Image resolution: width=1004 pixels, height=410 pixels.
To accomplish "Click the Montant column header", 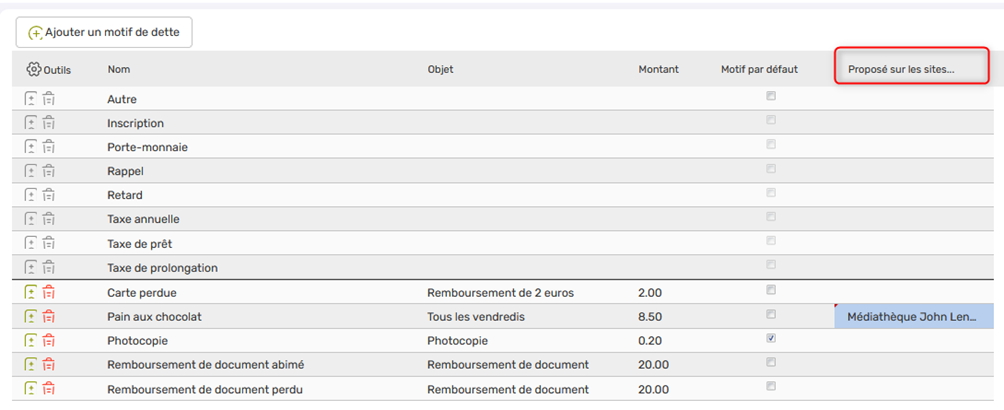I will 658,70.
